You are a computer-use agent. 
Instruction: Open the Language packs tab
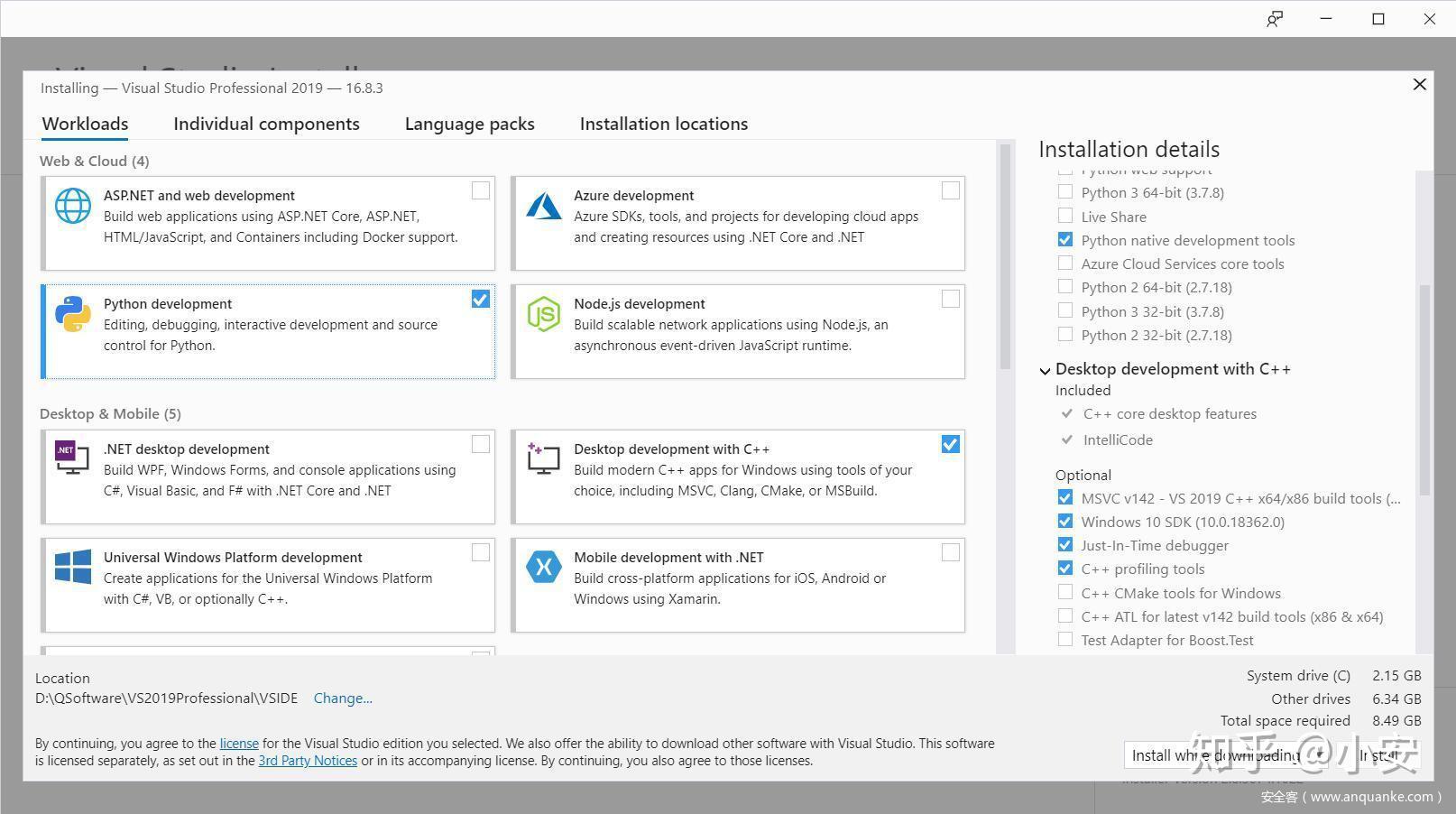tap(469, 124)
